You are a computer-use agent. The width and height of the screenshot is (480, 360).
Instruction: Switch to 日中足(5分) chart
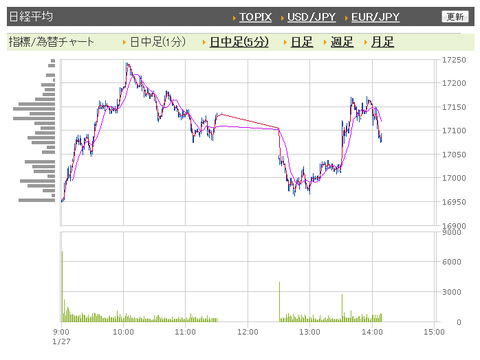(x=239, y=42)
